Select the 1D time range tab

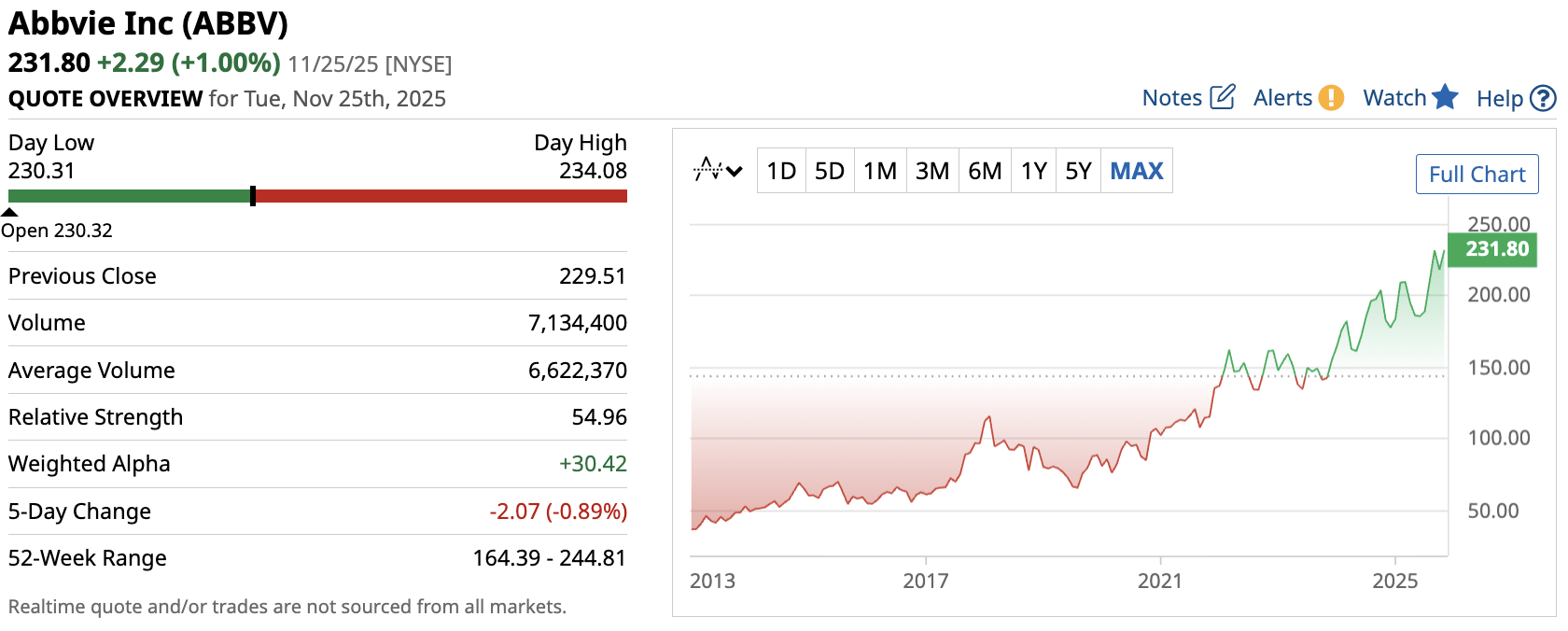coord(781,171)
